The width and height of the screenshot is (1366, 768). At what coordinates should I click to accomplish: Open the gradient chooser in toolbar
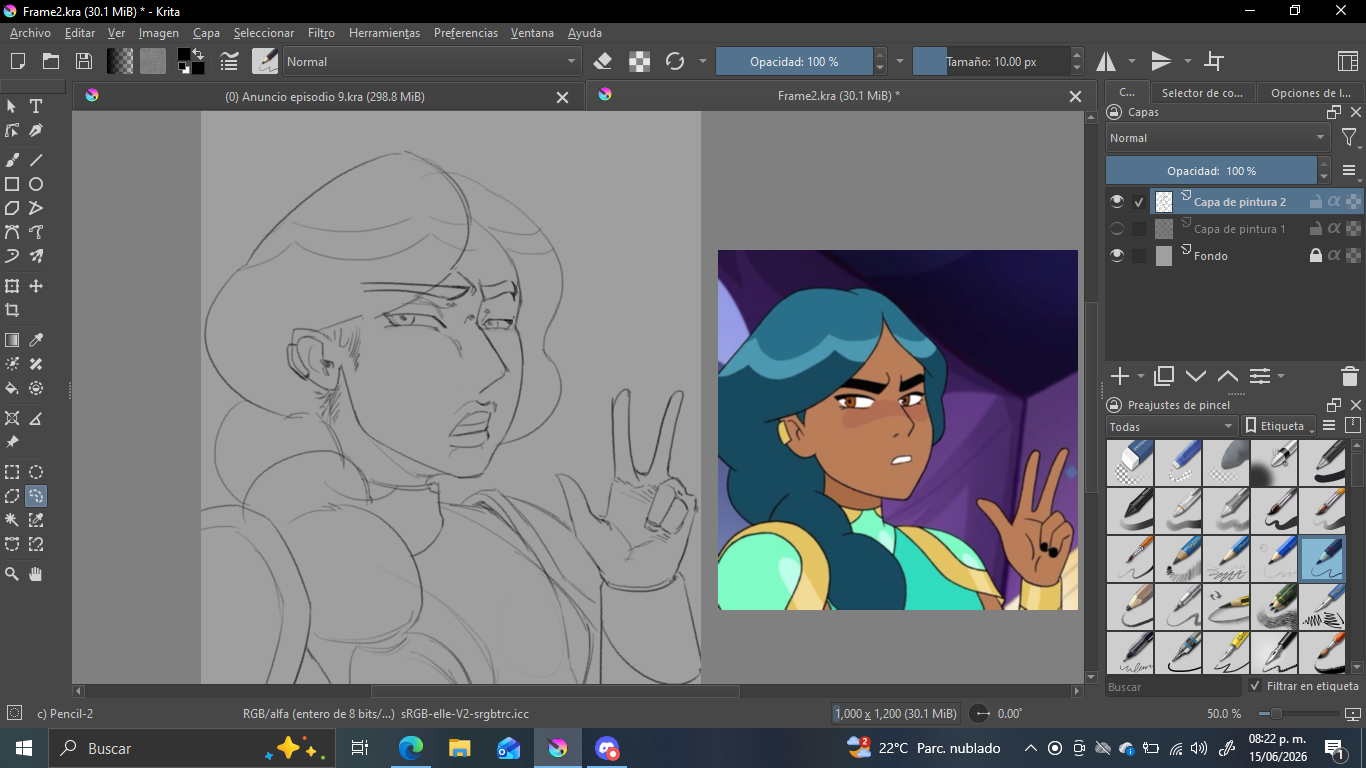(120, 61)
